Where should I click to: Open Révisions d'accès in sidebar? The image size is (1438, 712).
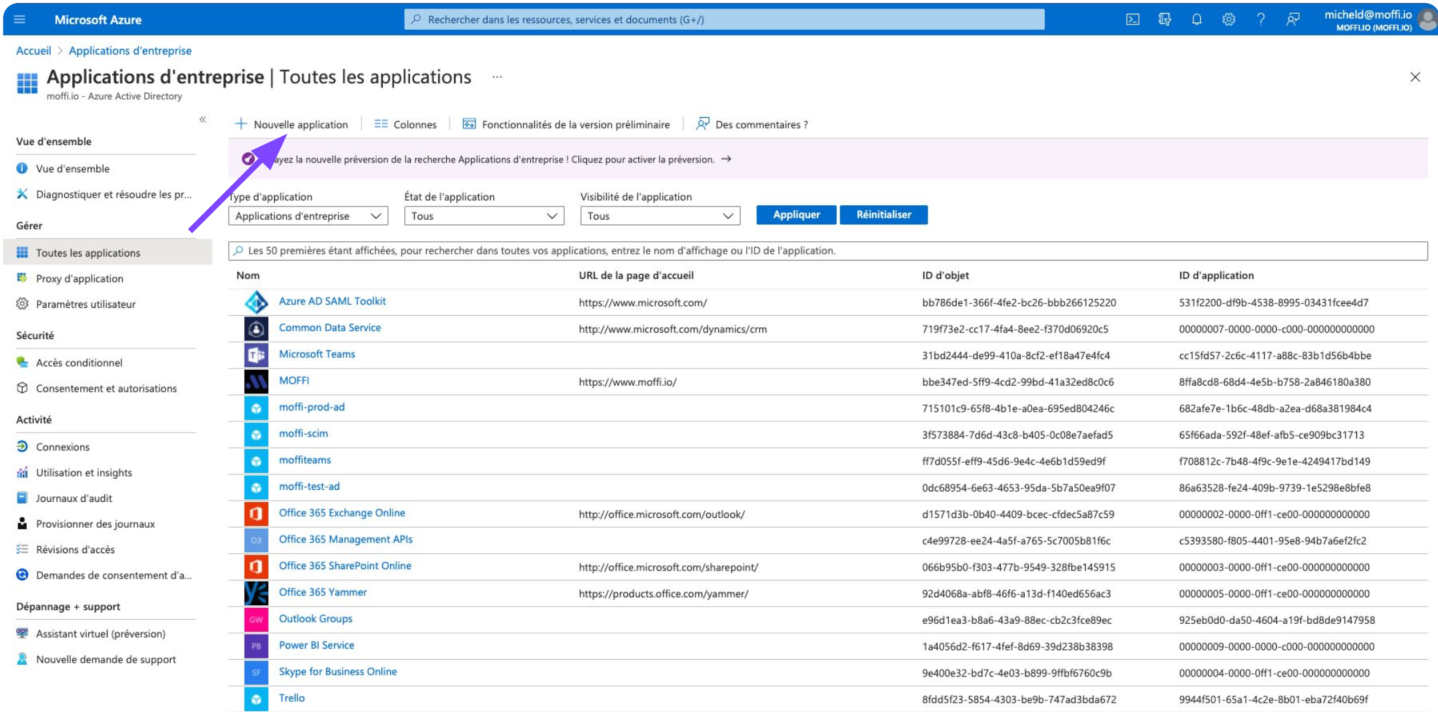75,549
